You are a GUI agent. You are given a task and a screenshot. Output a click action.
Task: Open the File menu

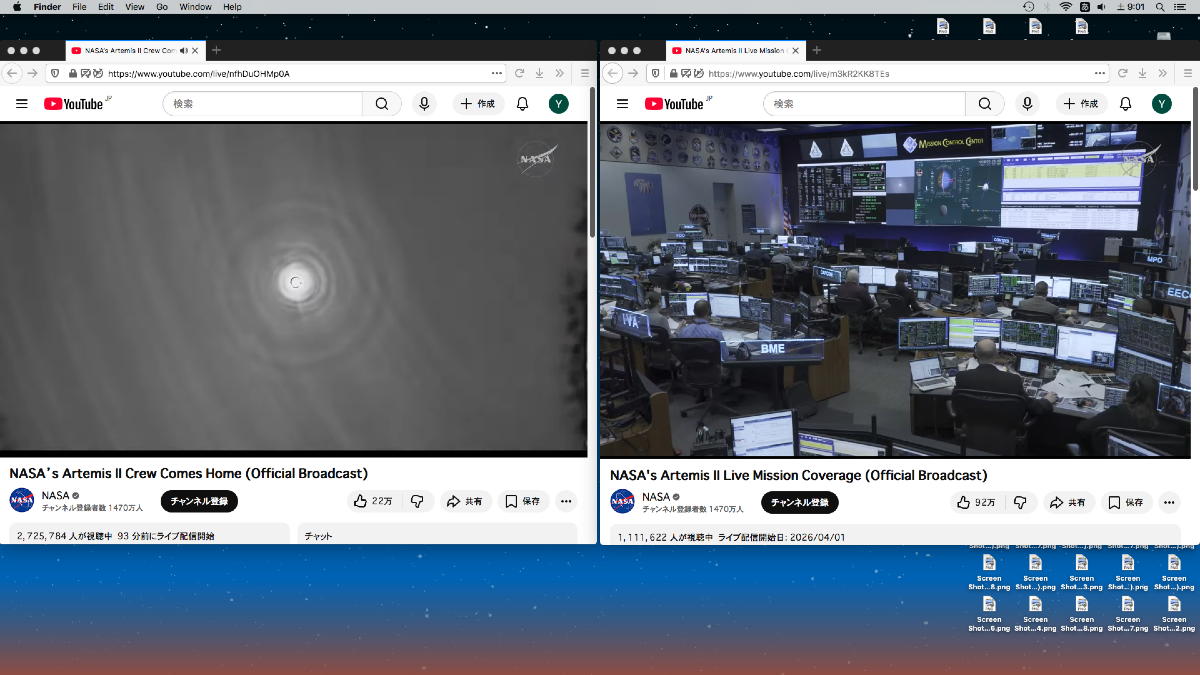tap(79, 7)
